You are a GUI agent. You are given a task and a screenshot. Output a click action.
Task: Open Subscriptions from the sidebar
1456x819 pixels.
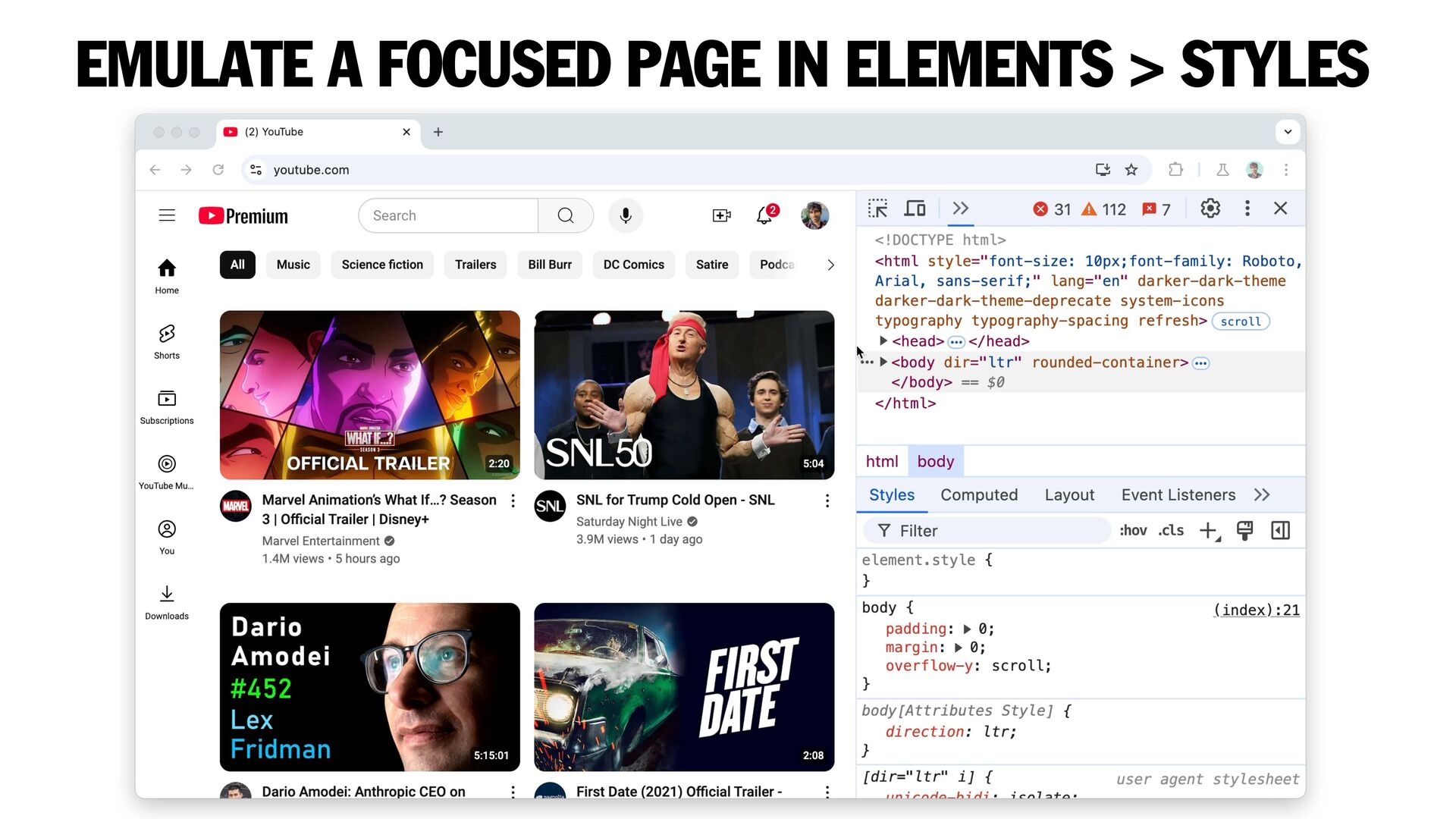167,406
